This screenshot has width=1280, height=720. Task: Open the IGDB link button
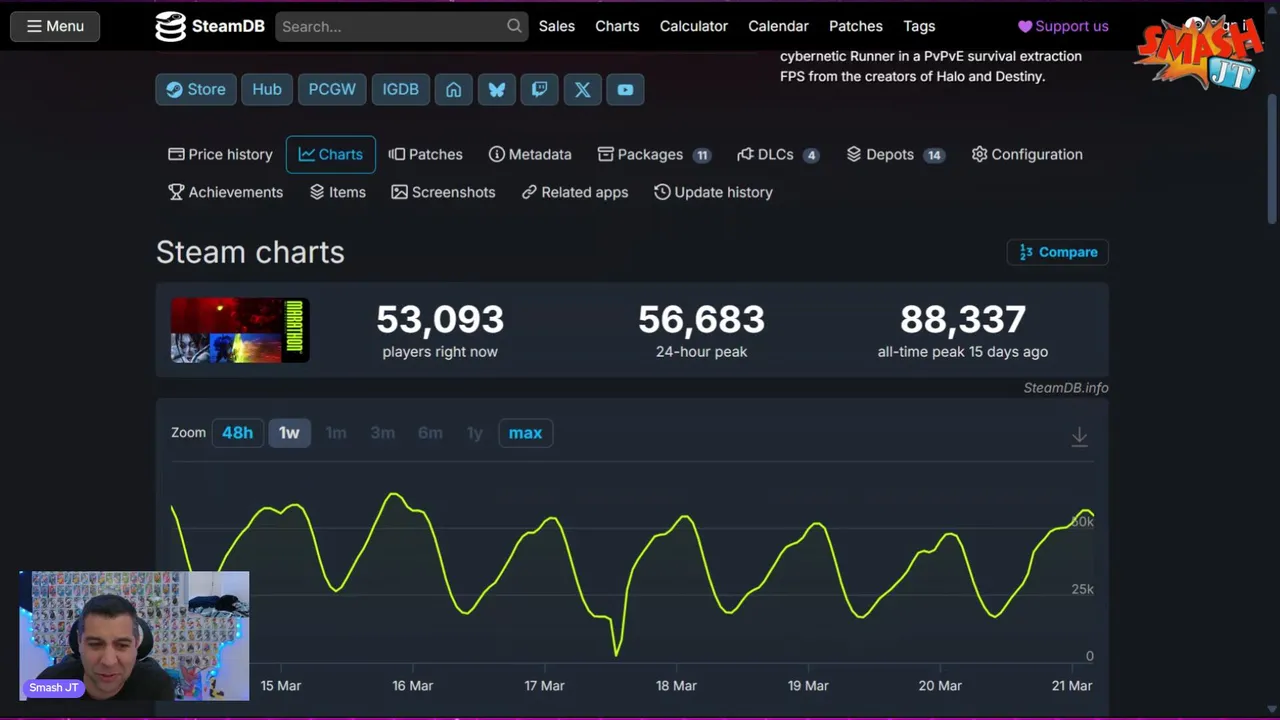(401, 89)
